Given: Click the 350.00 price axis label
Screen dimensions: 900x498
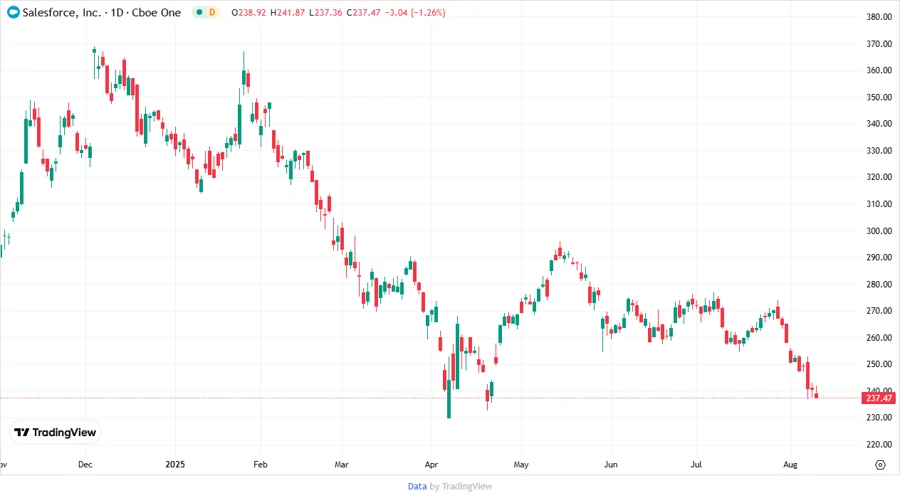Looking at the screenshot, I should pyautogui.click(x=879, y=97).
